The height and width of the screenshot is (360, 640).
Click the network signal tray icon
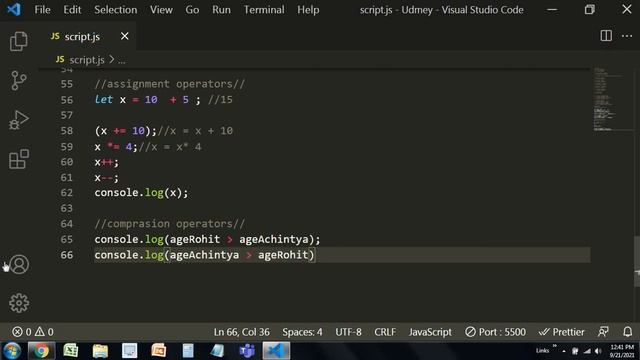pos(587,351)
